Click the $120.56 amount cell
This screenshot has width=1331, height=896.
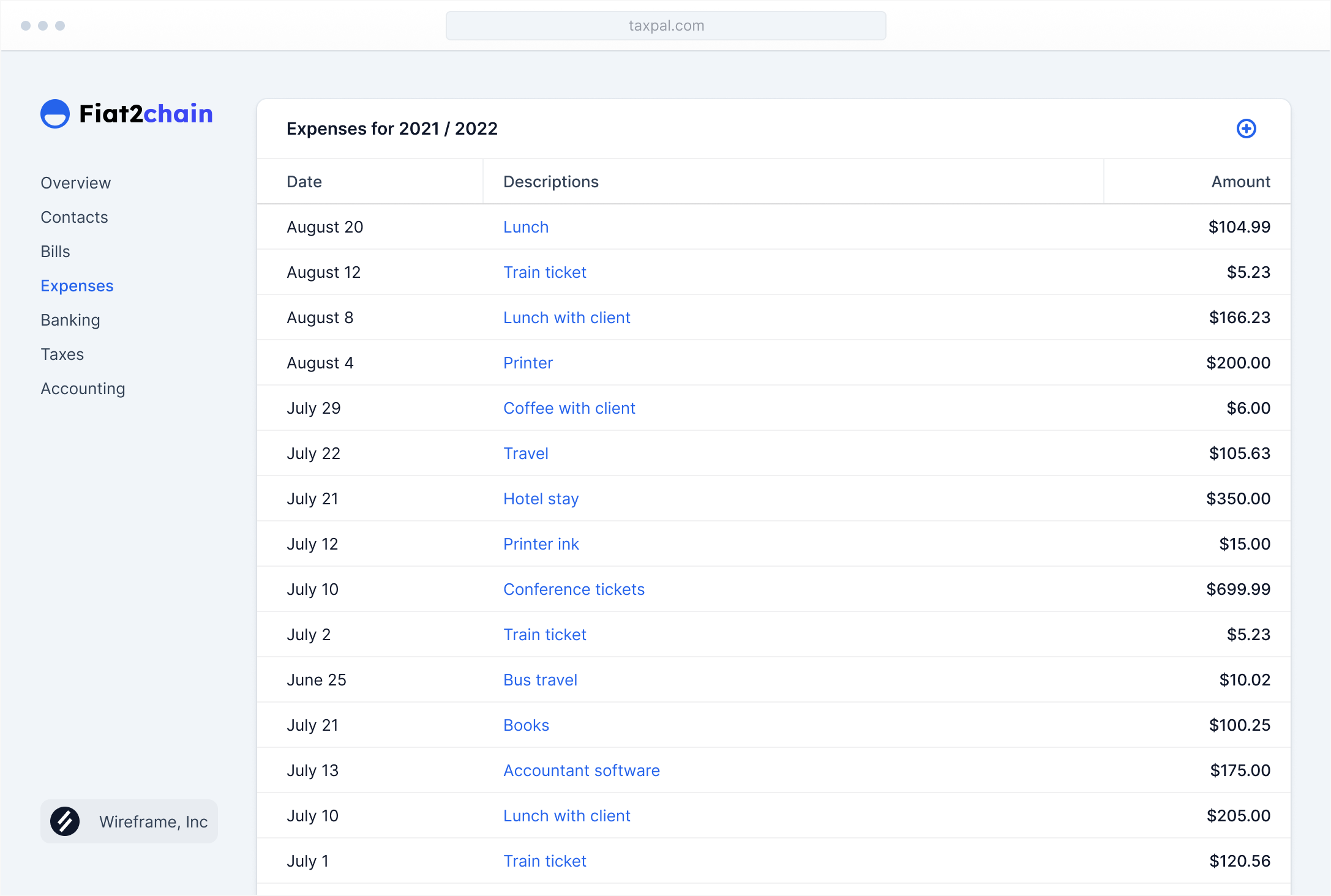tap(1240, 861)
